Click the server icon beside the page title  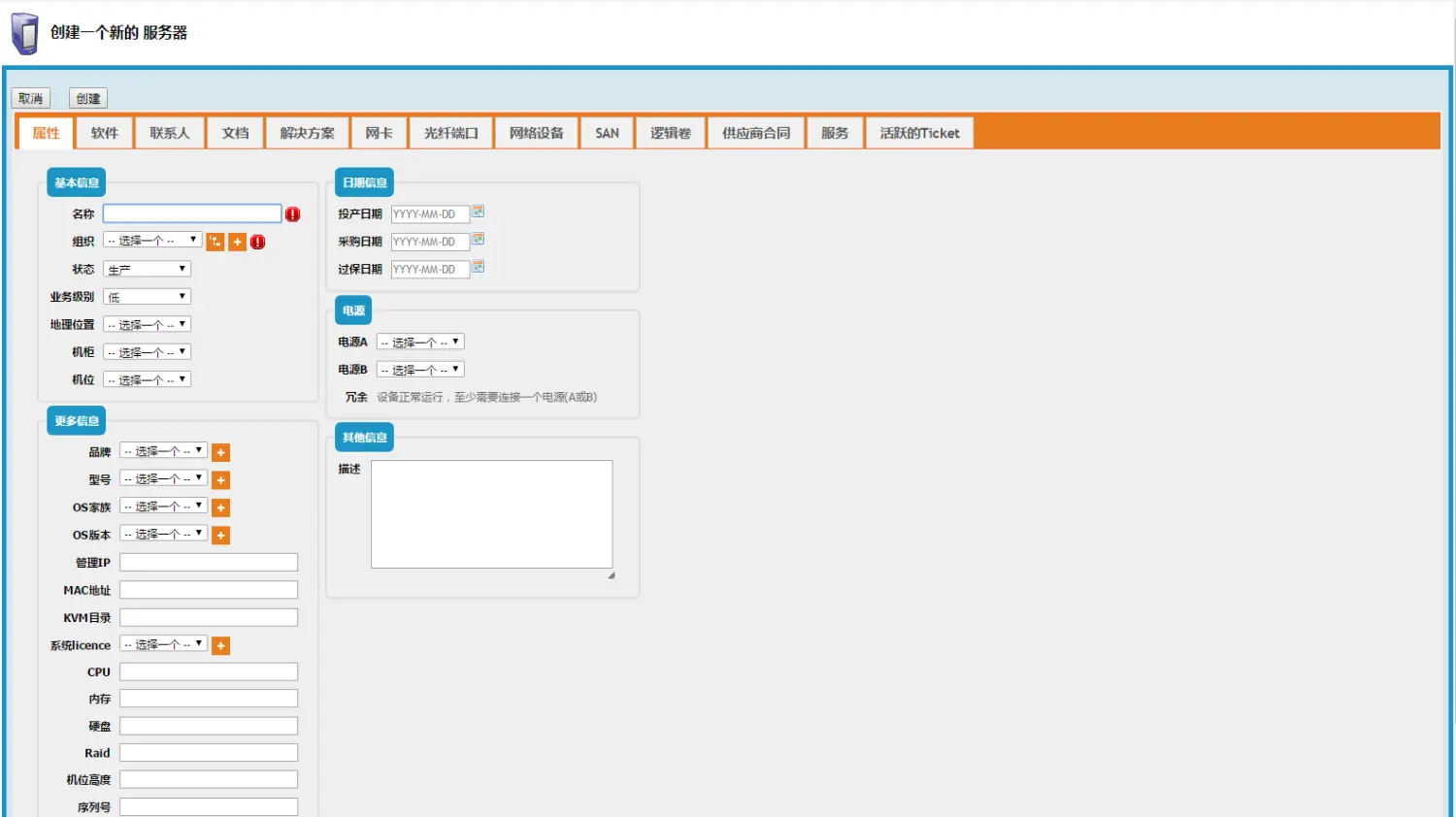(25, 34)
